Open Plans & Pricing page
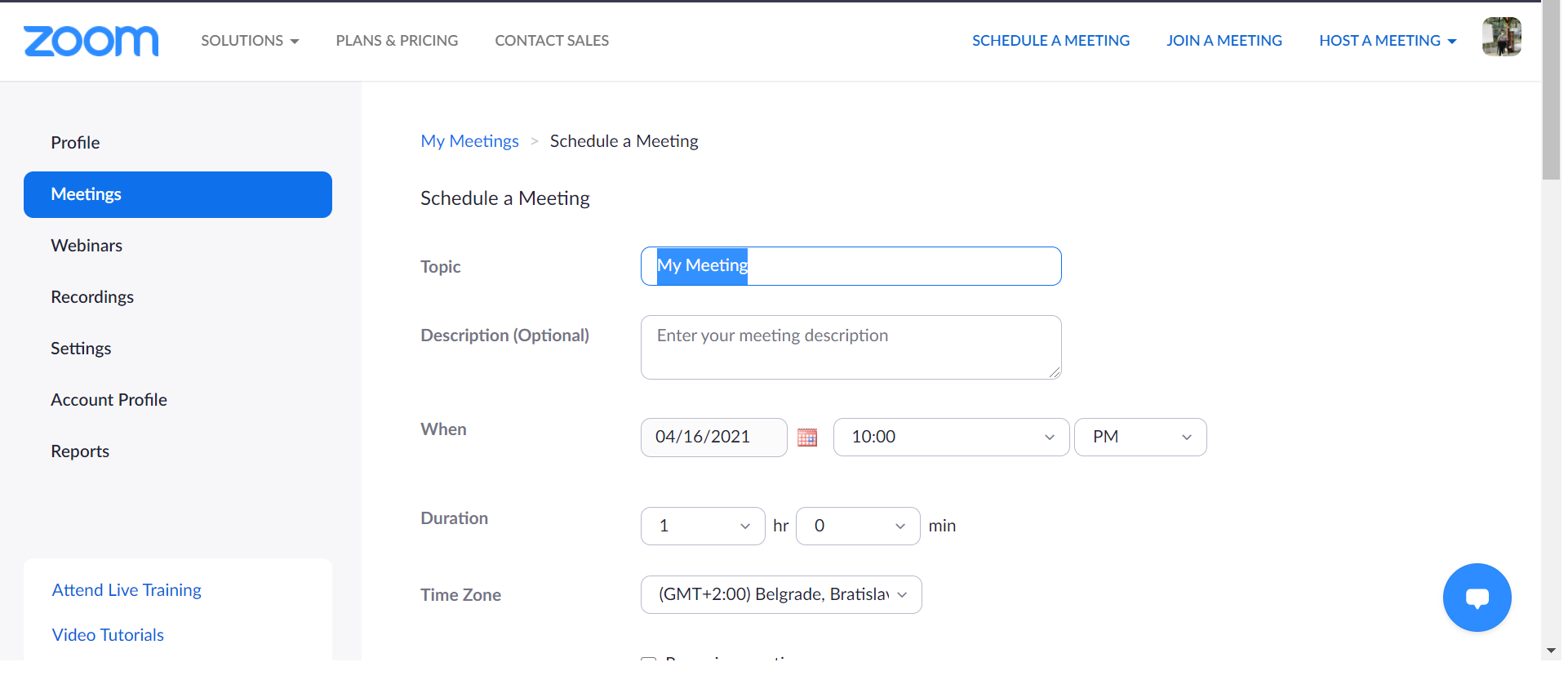The height and width of the screenshot is (680, 1568). 397,41
